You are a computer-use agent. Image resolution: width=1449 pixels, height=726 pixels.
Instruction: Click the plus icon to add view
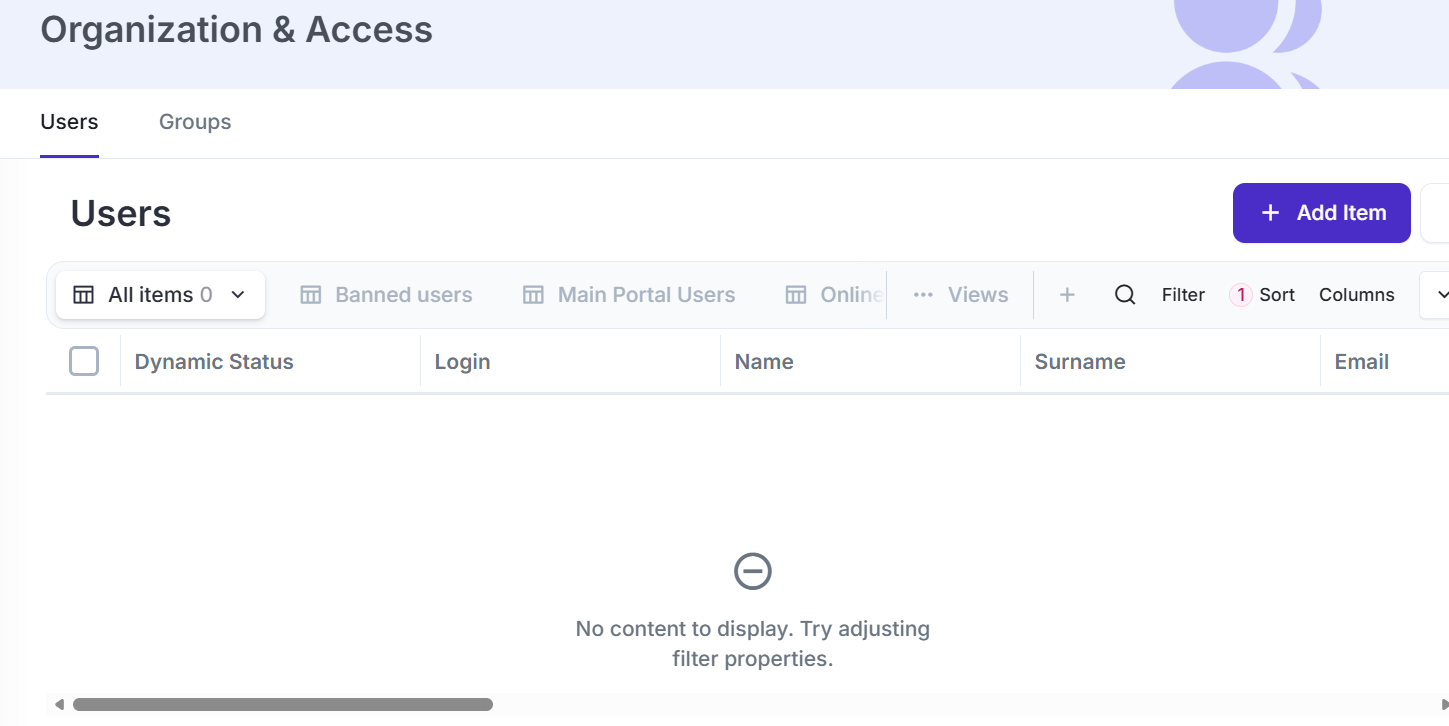pos(1067,295)
